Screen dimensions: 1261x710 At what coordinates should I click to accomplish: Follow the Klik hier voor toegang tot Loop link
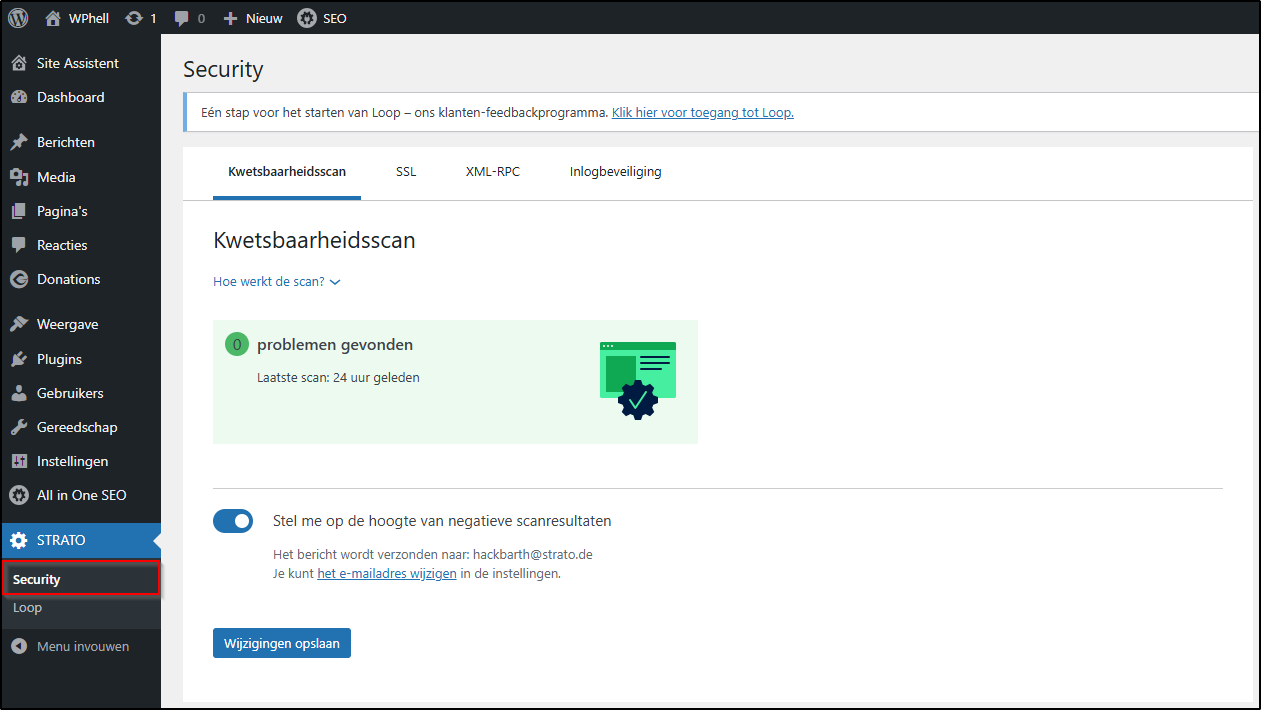(x=702, y=112)
